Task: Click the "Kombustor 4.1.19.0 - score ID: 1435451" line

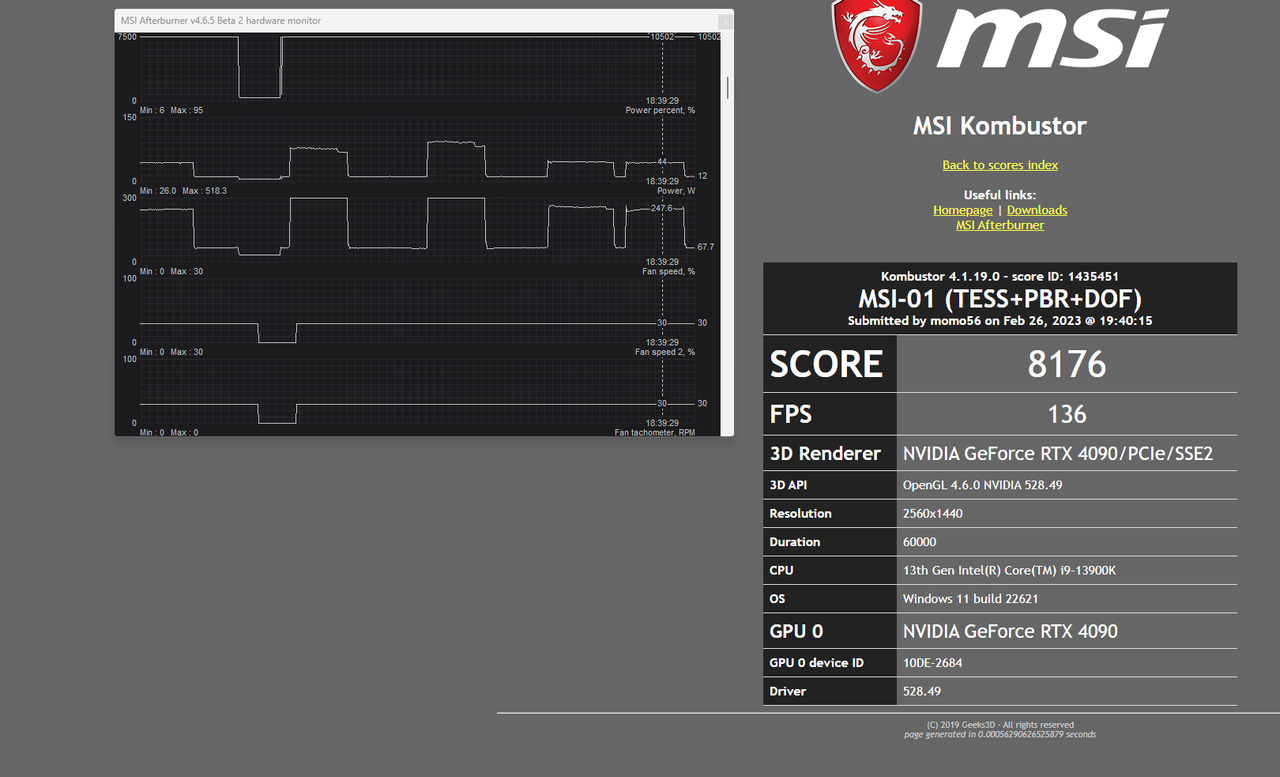Action: (1000, 276)
